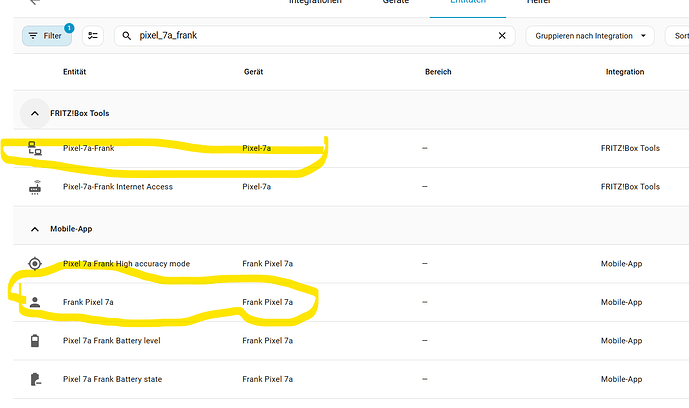Click the Battery level icon
Screen dimensions: 689x408
coord(35,340)
